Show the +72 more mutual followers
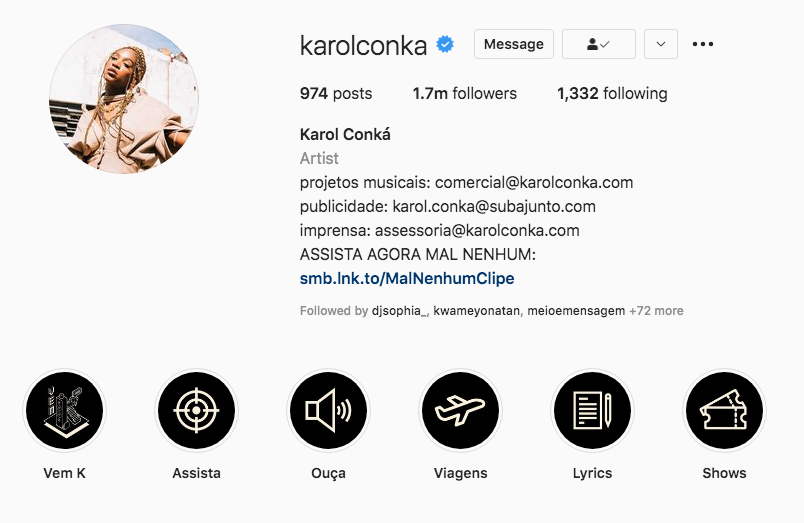The height and width of the screenshot is (523, 804). coord(656,311)
